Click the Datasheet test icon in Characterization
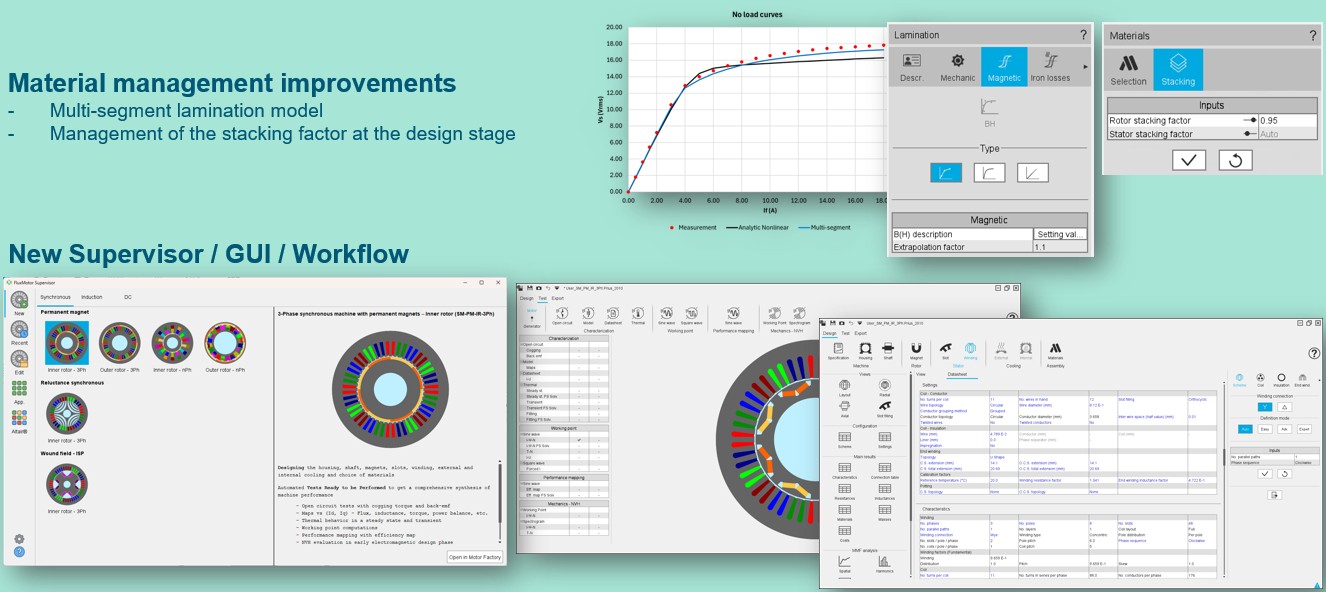Viewport: 1326px width, 592px height. point(613,316)
